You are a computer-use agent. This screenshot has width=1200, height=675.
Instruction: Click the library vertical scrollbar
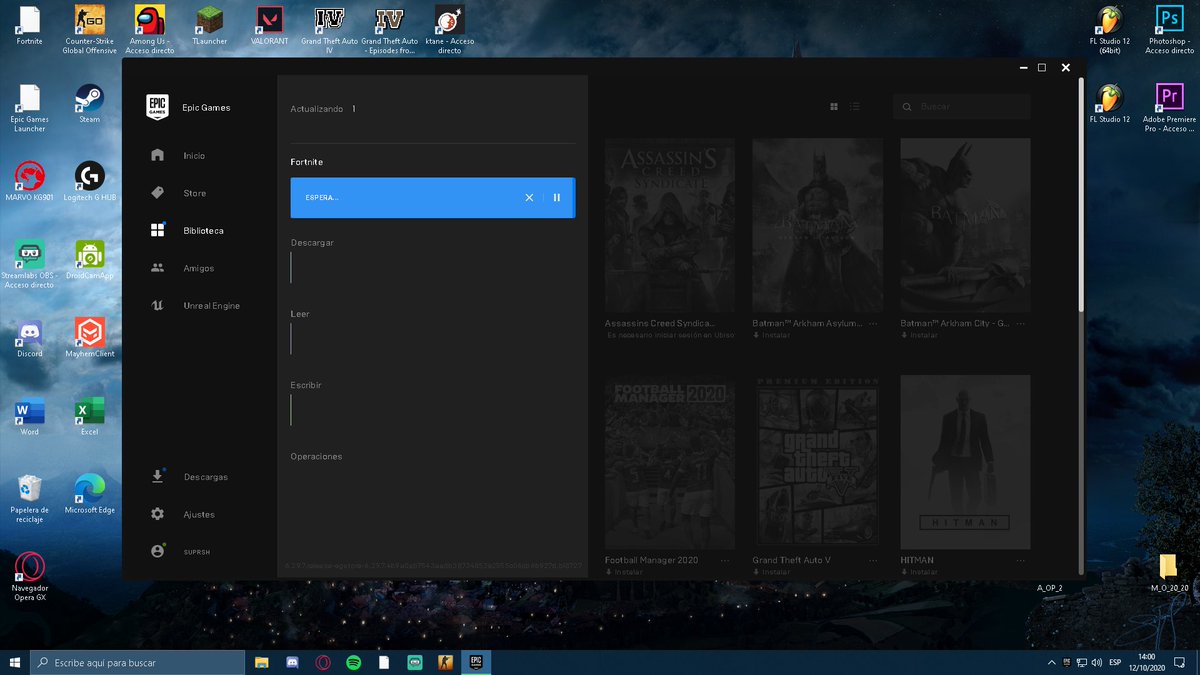click(1080, 195)
